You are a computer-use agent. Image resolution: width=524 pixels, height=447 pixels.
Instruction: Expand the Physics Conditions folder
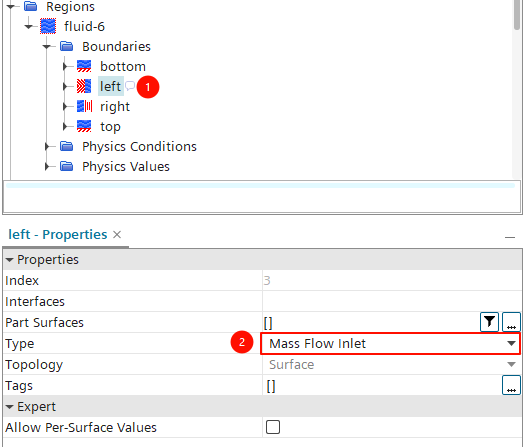coord(47,146)
